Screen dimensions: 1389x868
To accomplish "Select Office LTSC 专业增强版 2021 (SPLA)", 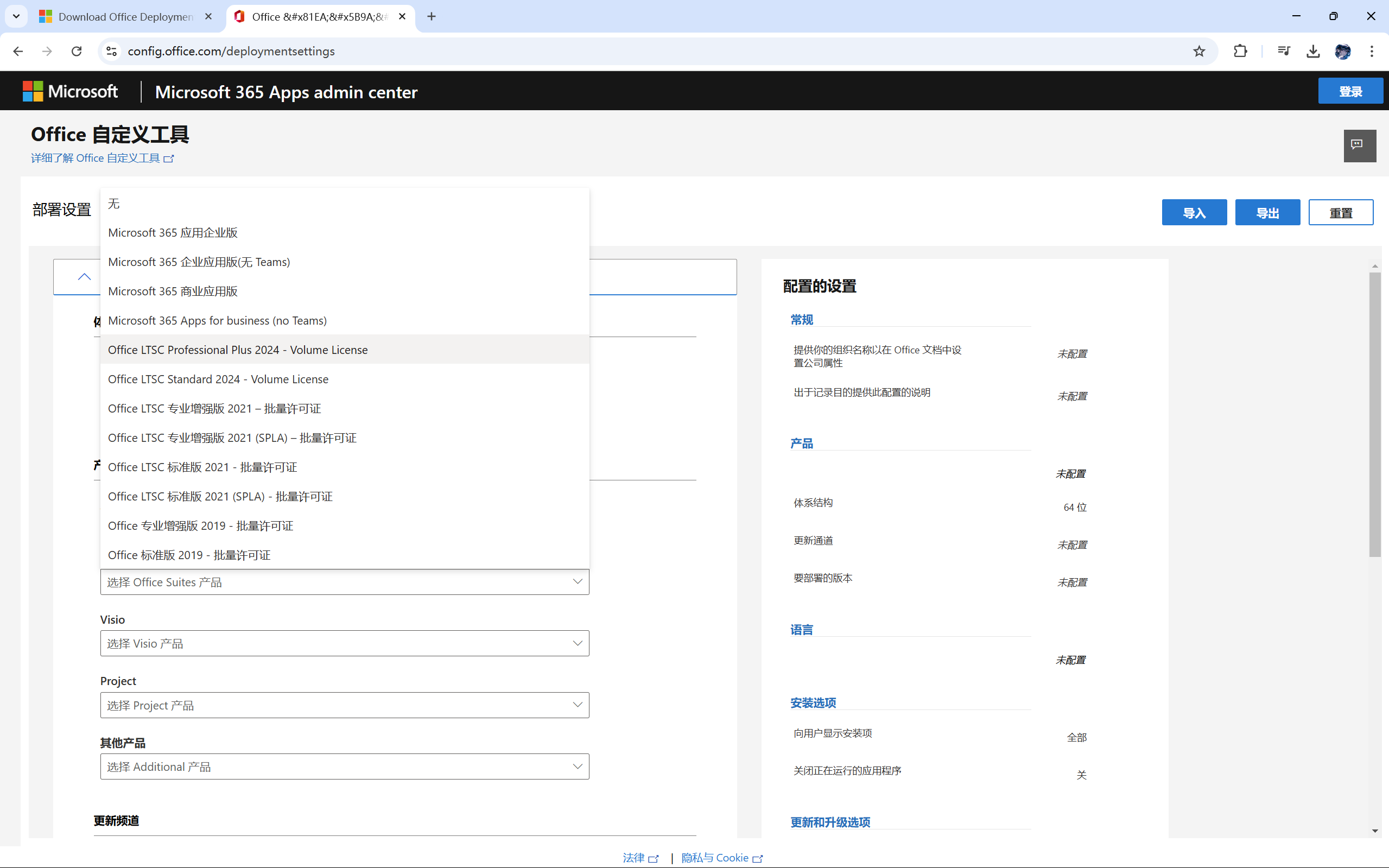I will (344, 438).
